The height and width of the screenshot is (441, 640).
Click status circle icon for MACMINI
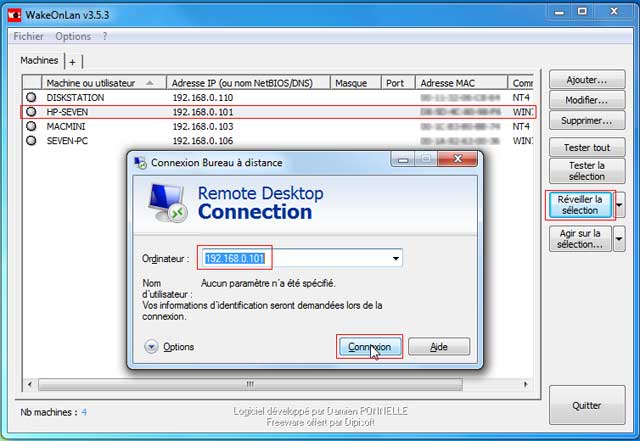31,126
